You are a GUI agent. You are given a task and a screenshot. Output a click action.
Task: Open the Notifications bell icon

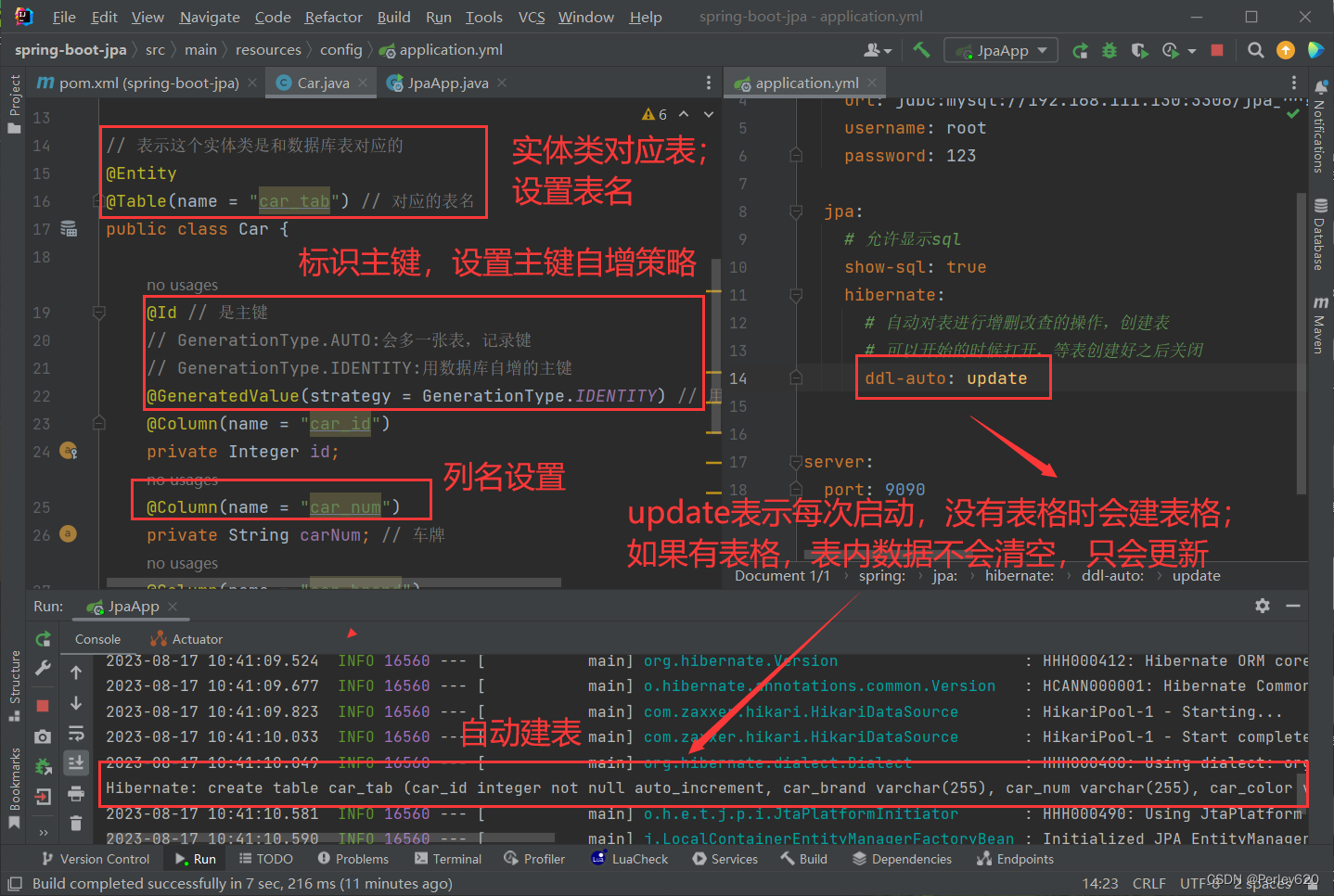click(x=1321, y=86)
